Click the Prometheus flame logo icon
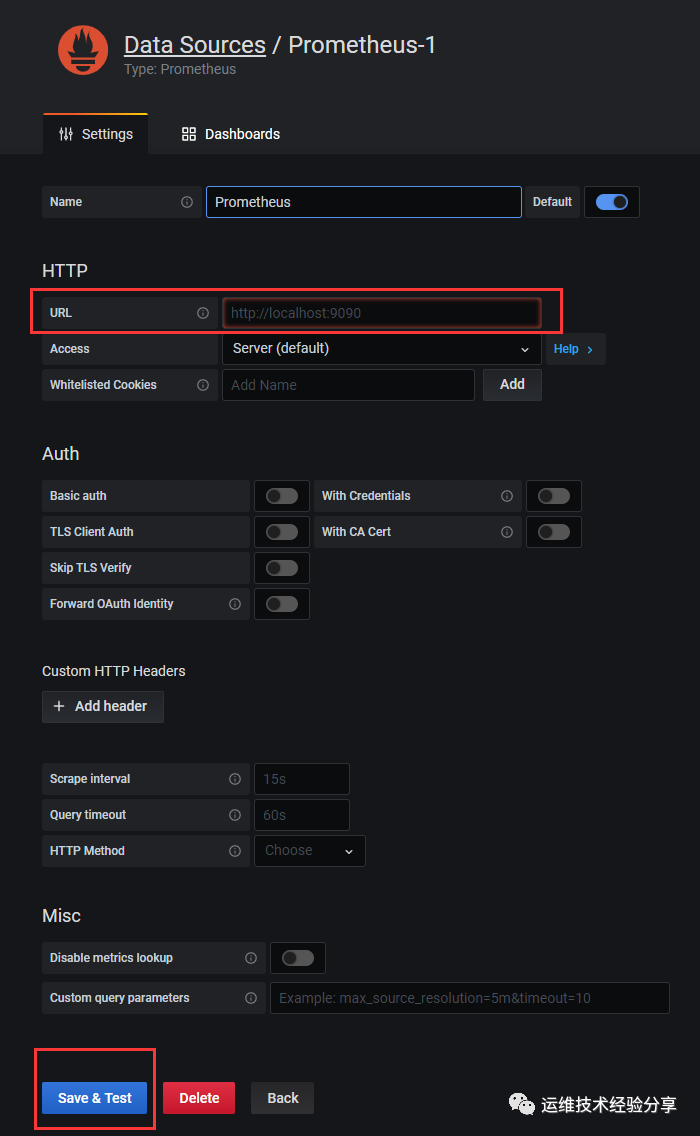Viewport: 700px width, 1136px height. click(83, 49)
